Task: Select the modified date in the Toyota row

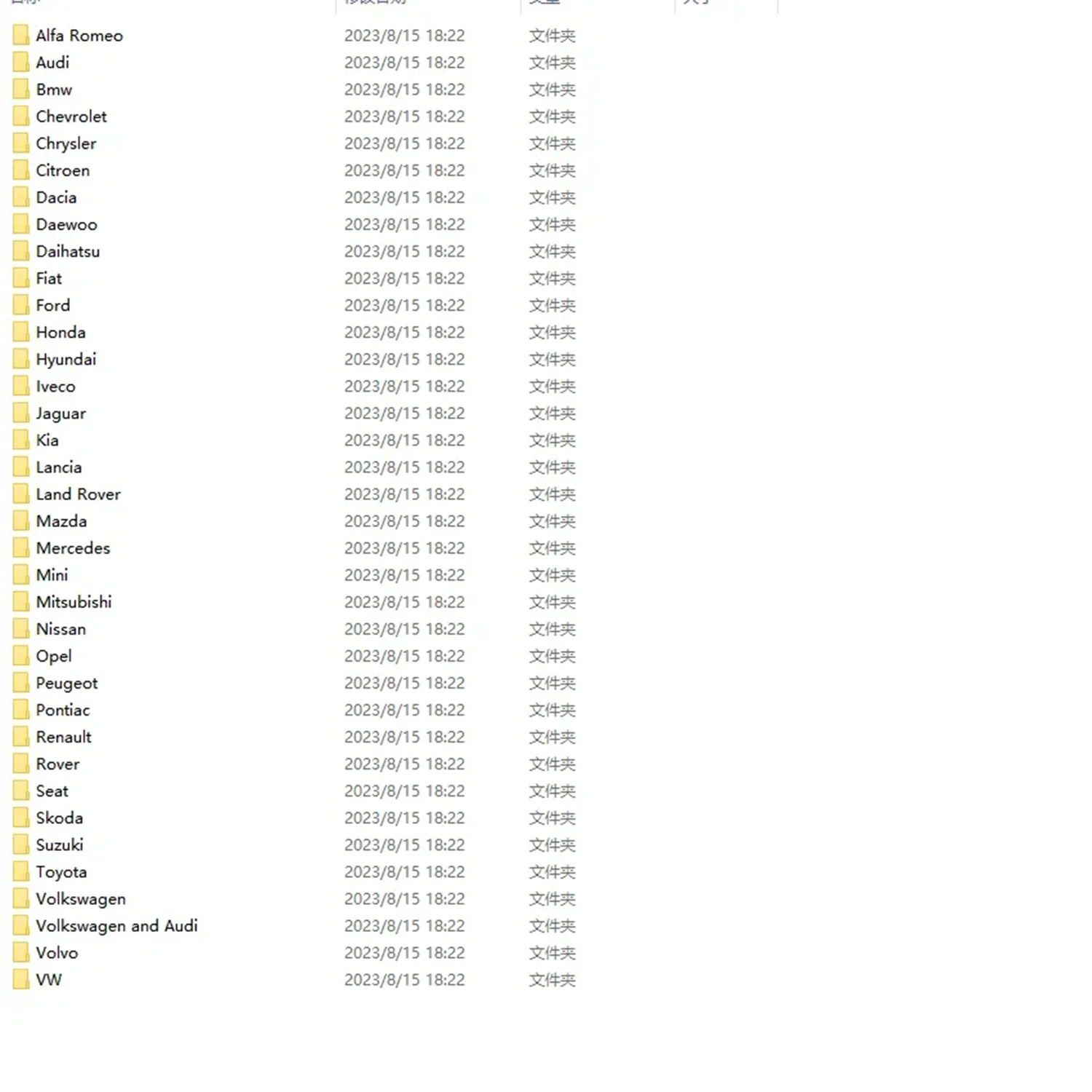Action: [405, 871]
